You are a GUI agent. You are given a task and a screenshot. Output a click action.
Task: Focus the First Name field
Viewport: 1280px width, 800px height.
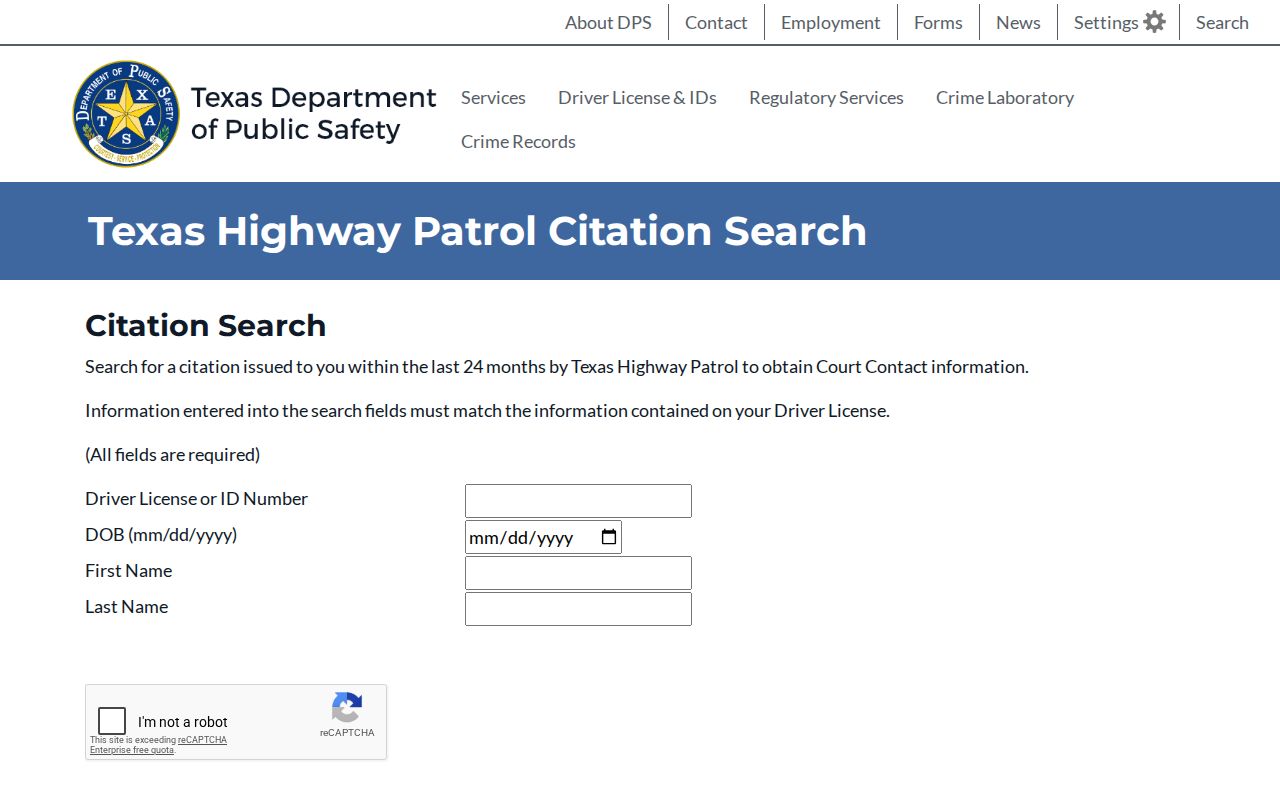pyautogui.click(x=578, y=573)
